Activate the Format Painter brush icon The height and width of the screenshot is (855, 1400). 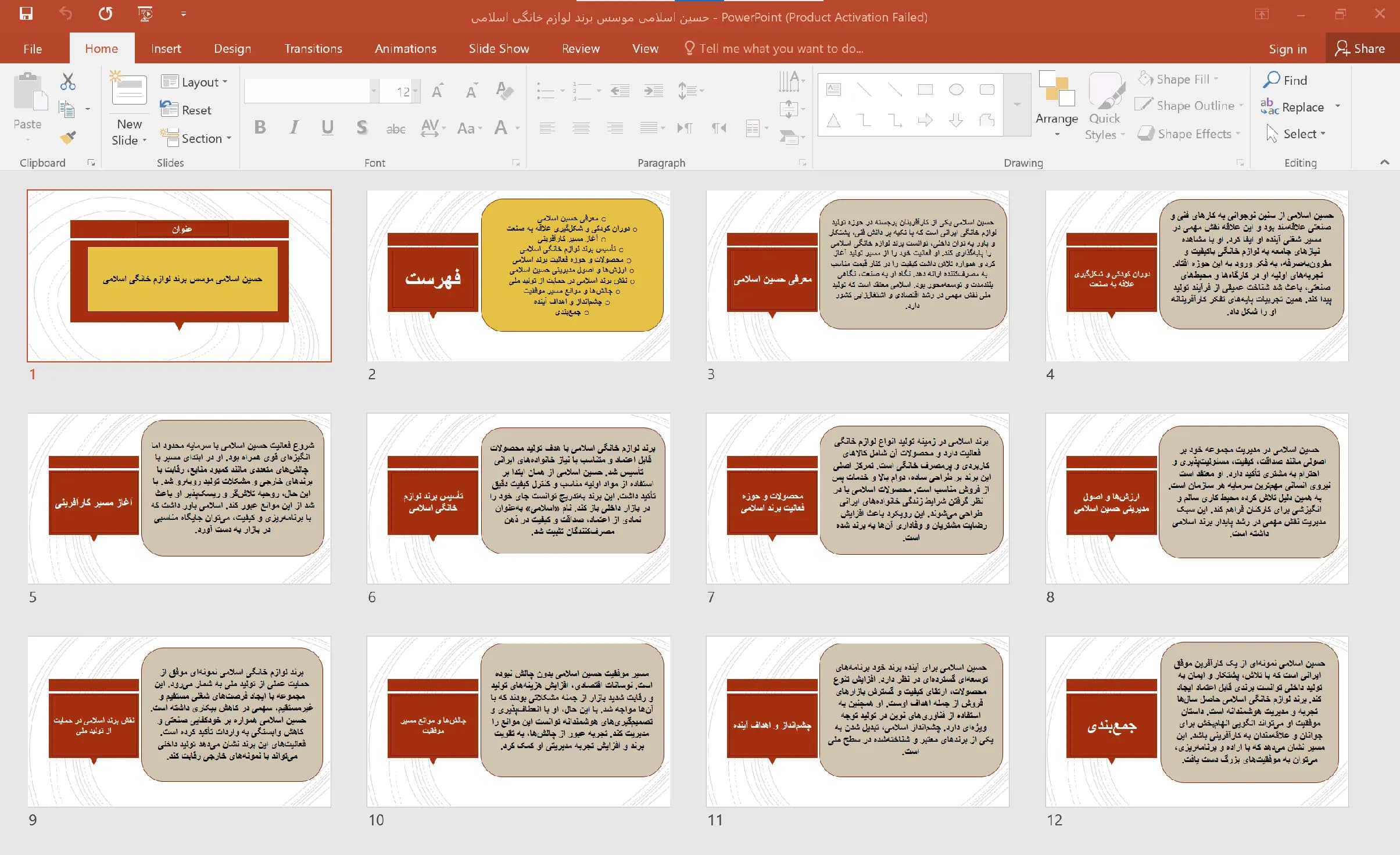tap(68, 138)
